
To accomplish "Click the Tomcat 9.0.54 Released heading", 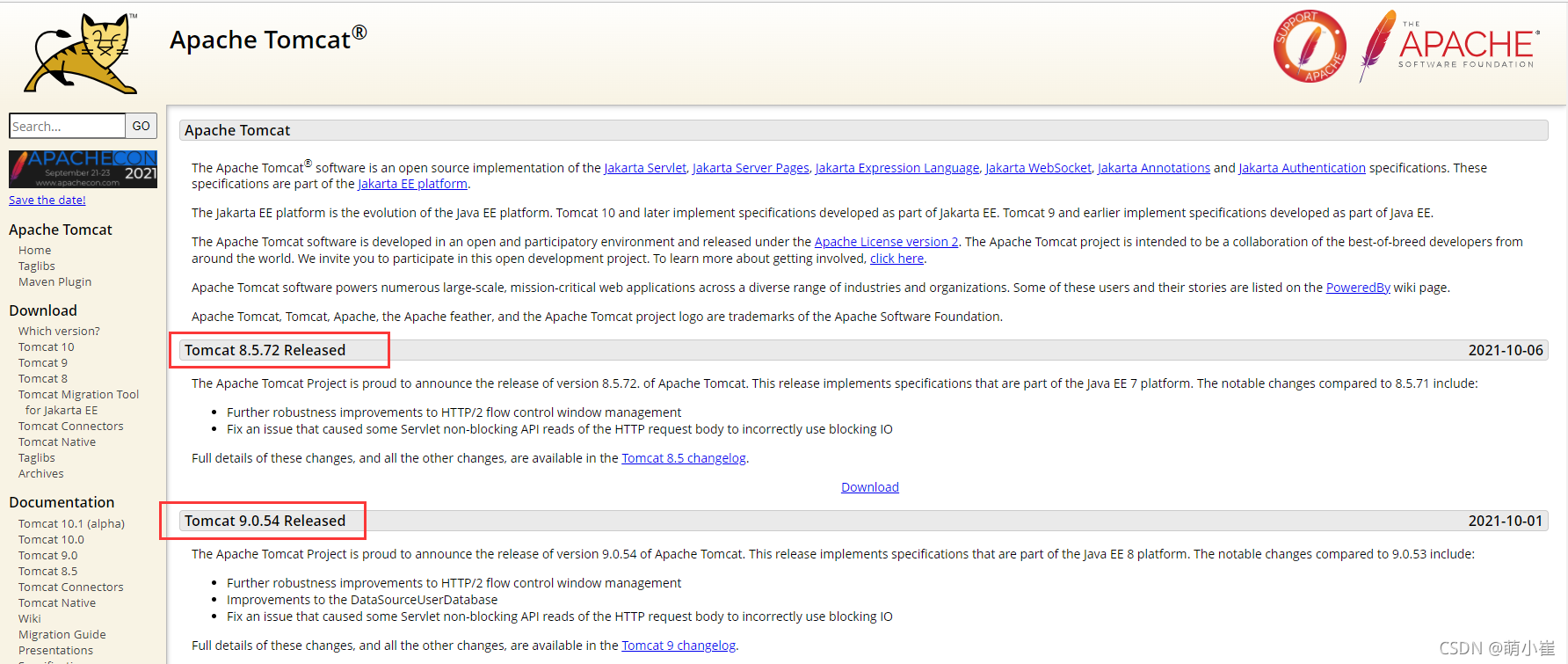I will [265, 521].
